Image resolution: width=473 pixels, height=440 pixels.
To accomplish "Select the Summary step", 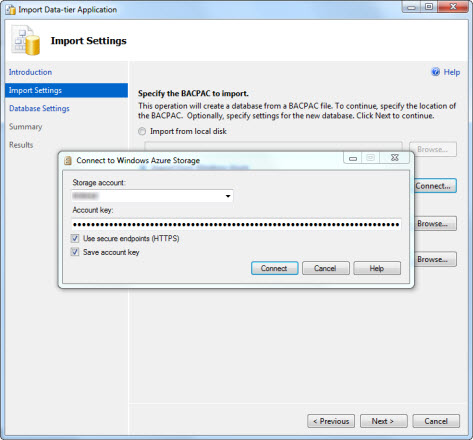I will coord(26,127).
